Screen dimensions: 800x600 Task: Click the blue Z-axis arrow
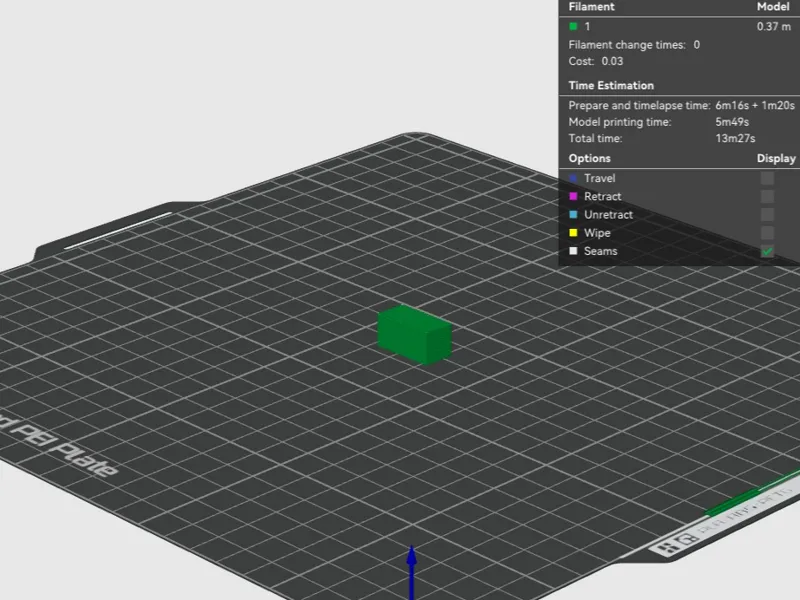click(x=412, y=571)
